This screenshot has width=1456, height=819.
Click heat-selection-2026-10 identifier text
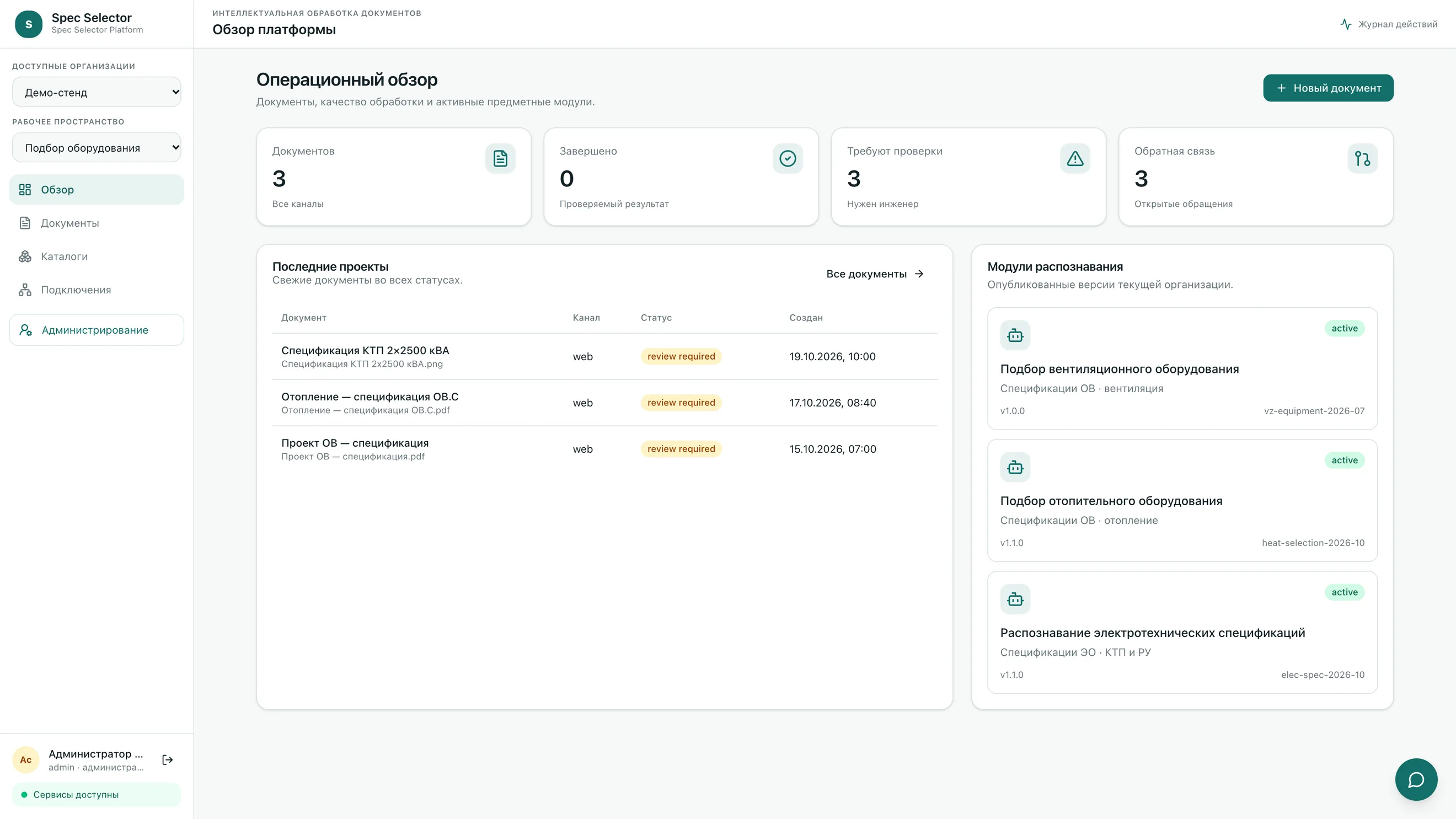pyautogui.click(x=1313, y=543)
